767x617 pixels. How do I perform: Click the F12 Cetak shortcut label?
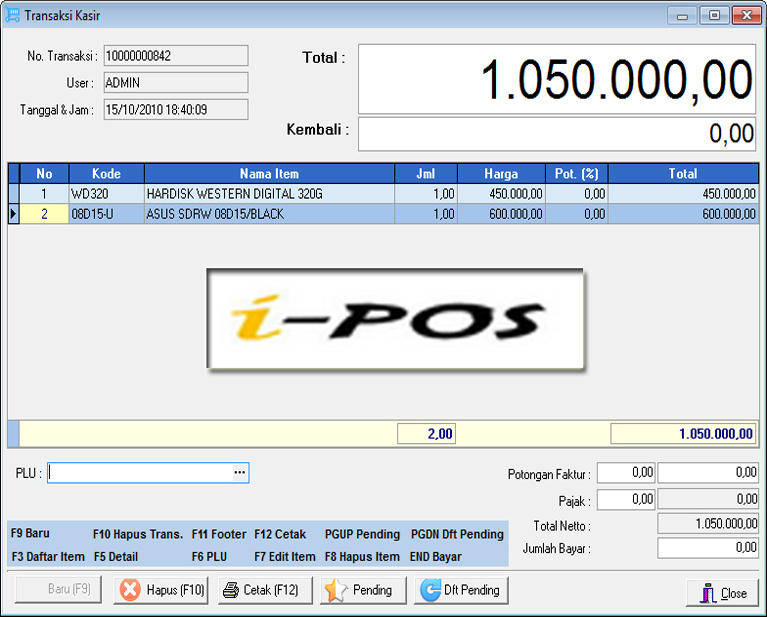(280, 534)
